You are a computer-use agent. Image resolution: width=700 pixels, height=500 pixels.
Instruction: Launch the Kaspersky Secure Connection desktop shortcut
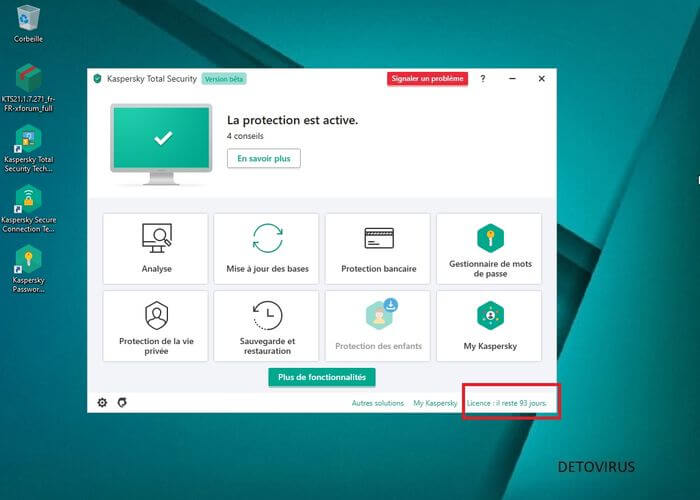click(x=28, y=209)
